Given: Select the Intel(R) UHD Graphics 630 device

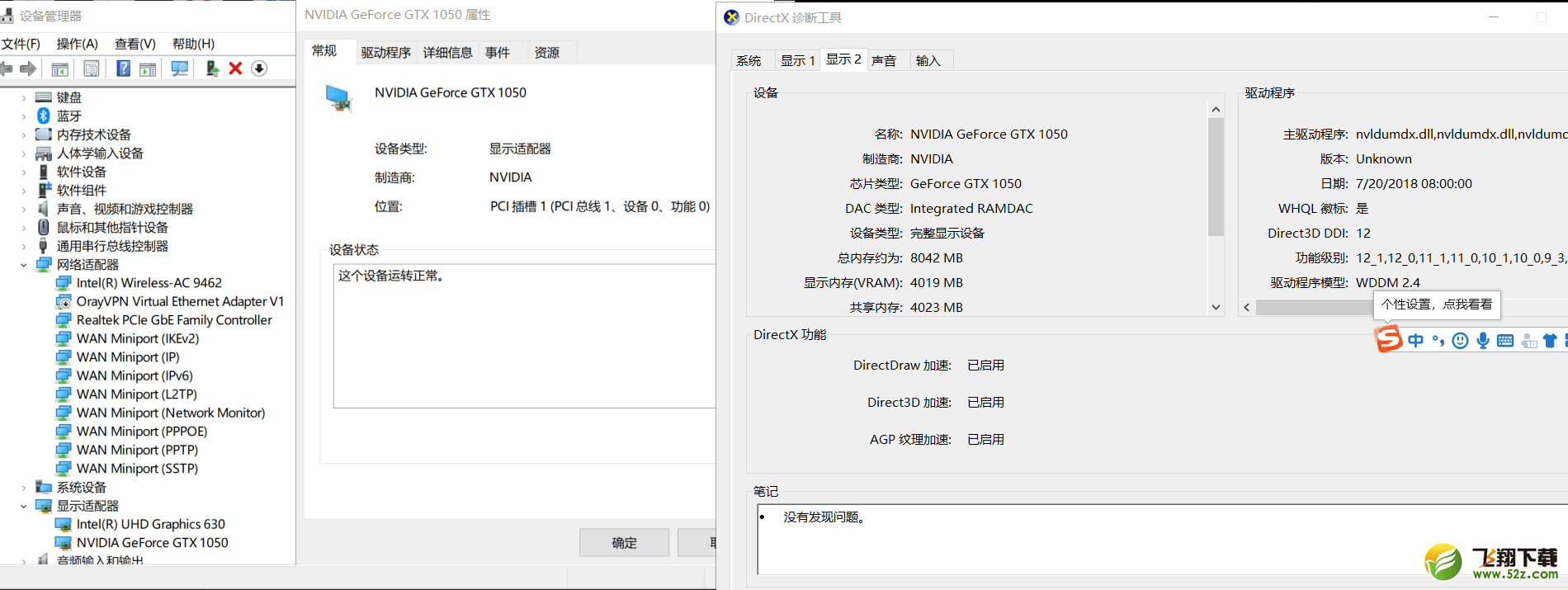Looking at the screenshot, I should click(150, 524).
